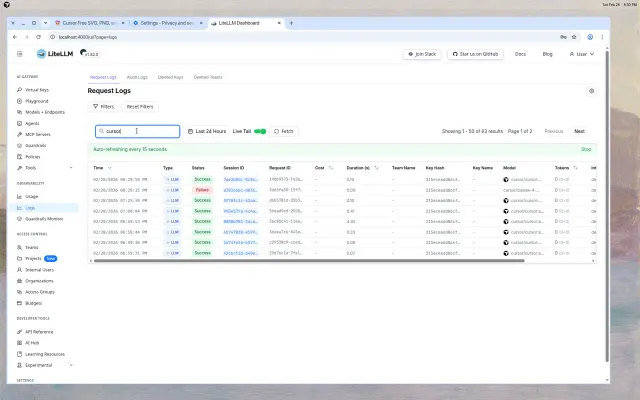
Task: Open MCP Servers page
Action: [38, 134]
